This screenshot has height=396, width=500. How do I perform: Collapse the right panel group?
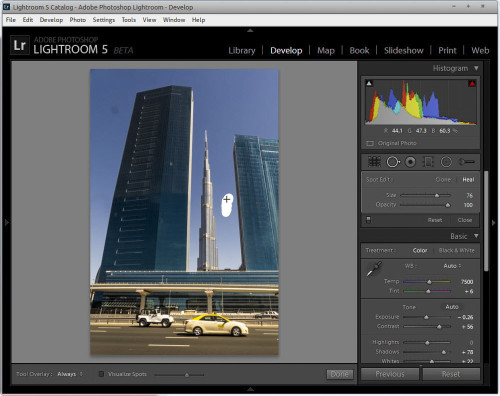[494, 222]
